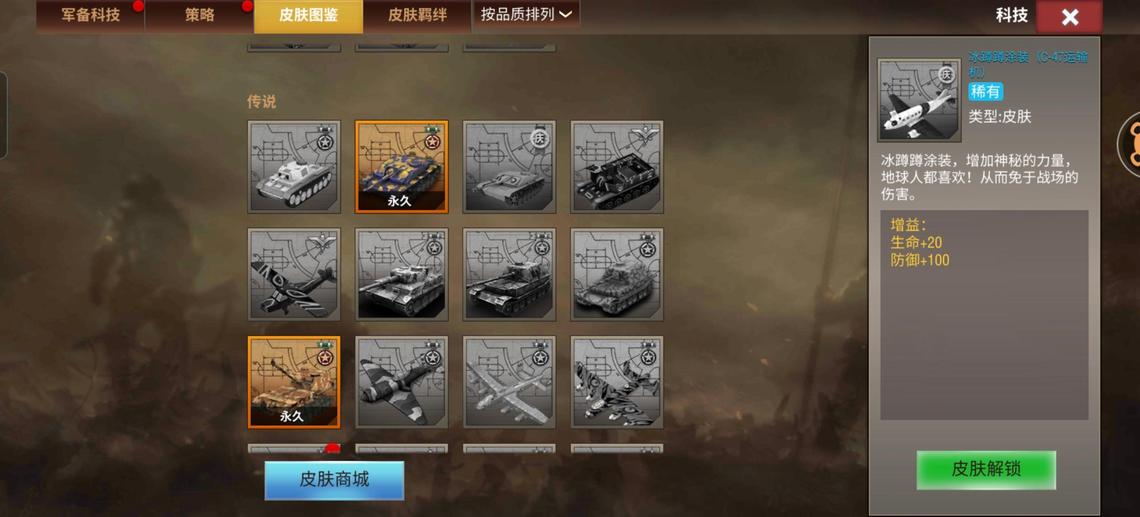Open the 按品质排列 sort dropdown
Screen dimensions: 1140x517
point(526,15)
